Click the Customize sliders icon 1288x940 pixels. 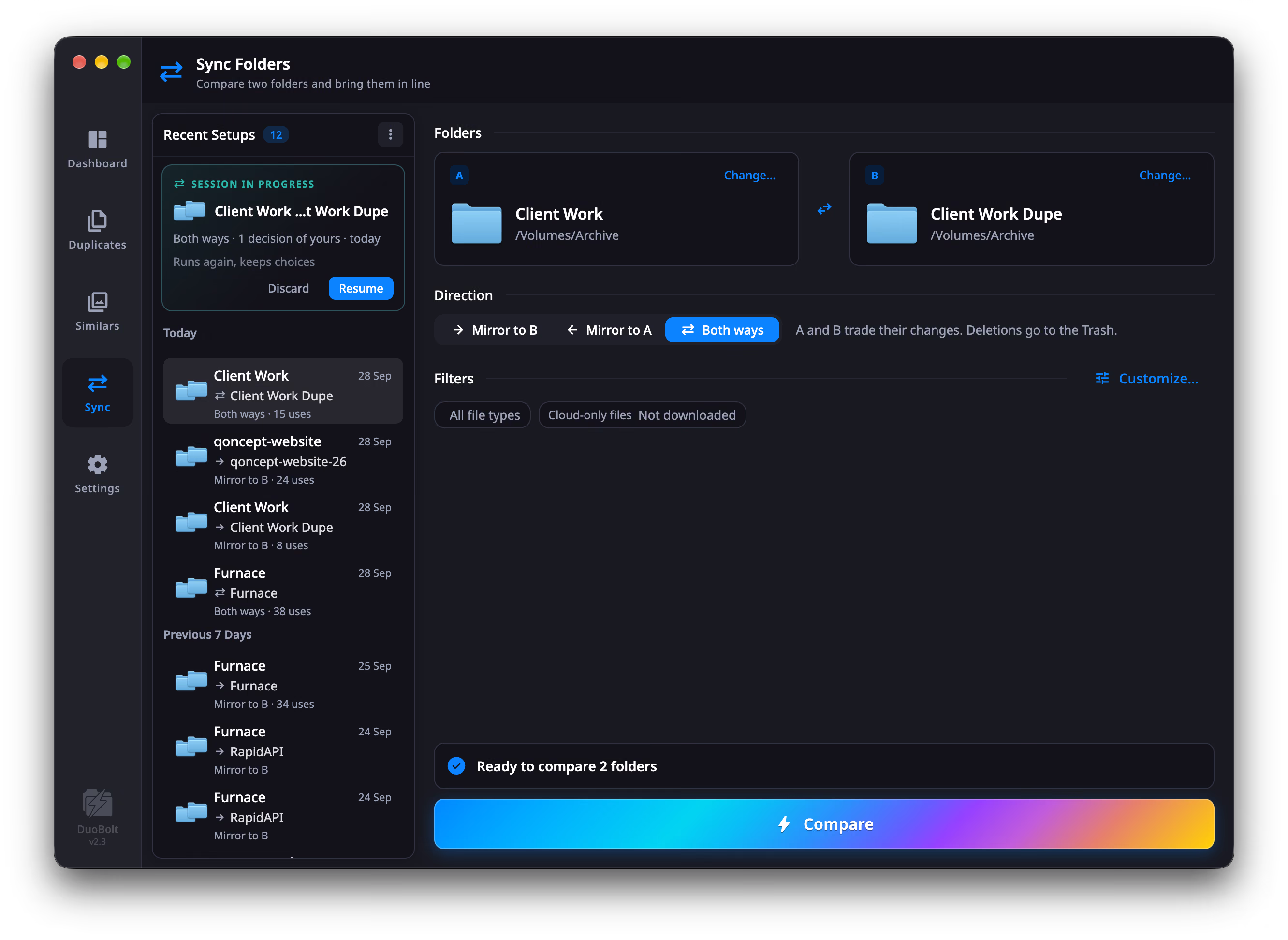pyautogui.click(x=1102, y=379)
